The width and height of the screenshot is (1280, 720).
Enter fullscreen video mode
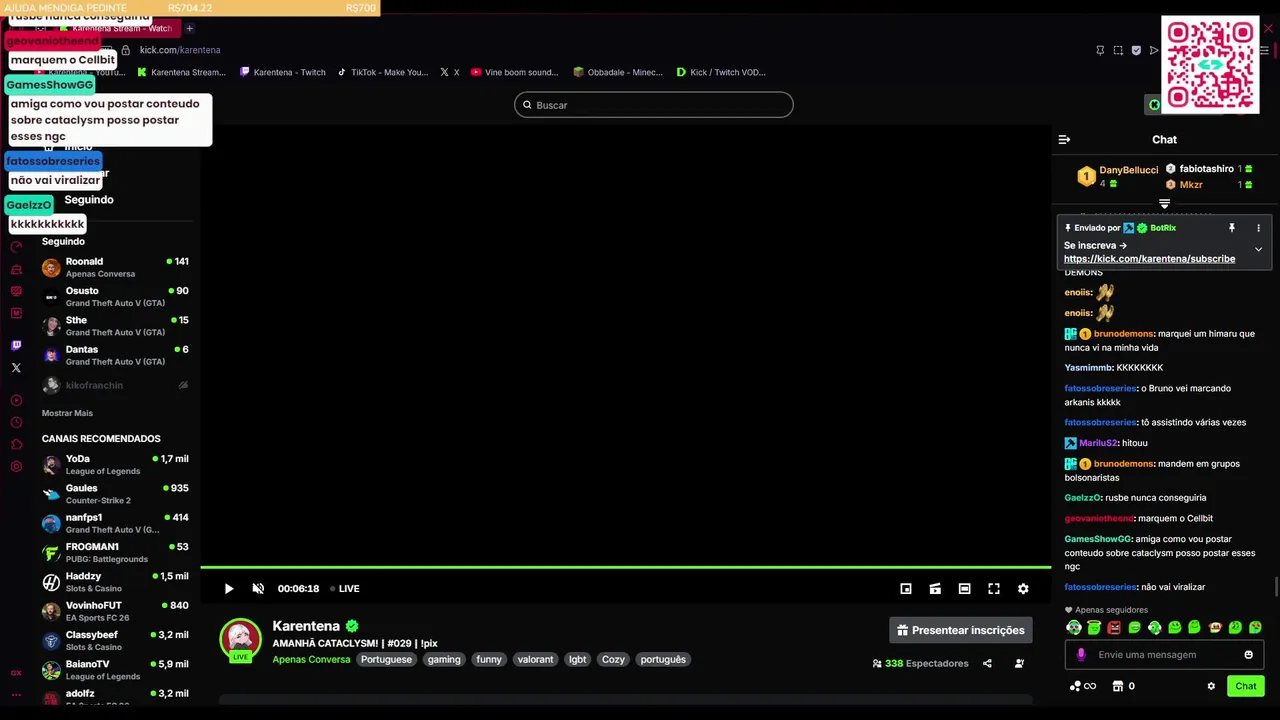[994, 589]
